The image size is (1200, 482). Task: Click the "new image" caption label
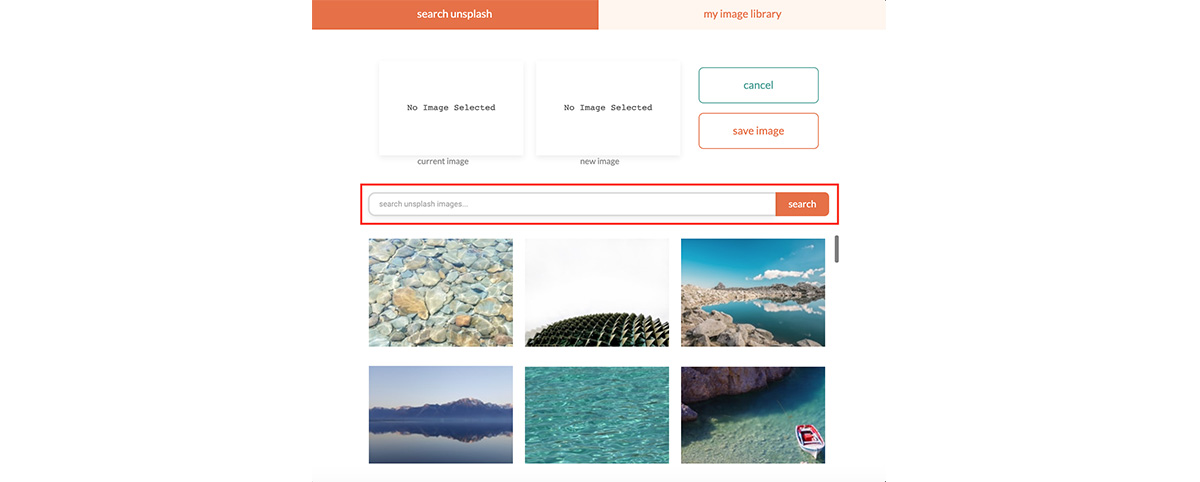tap(600, 161)
